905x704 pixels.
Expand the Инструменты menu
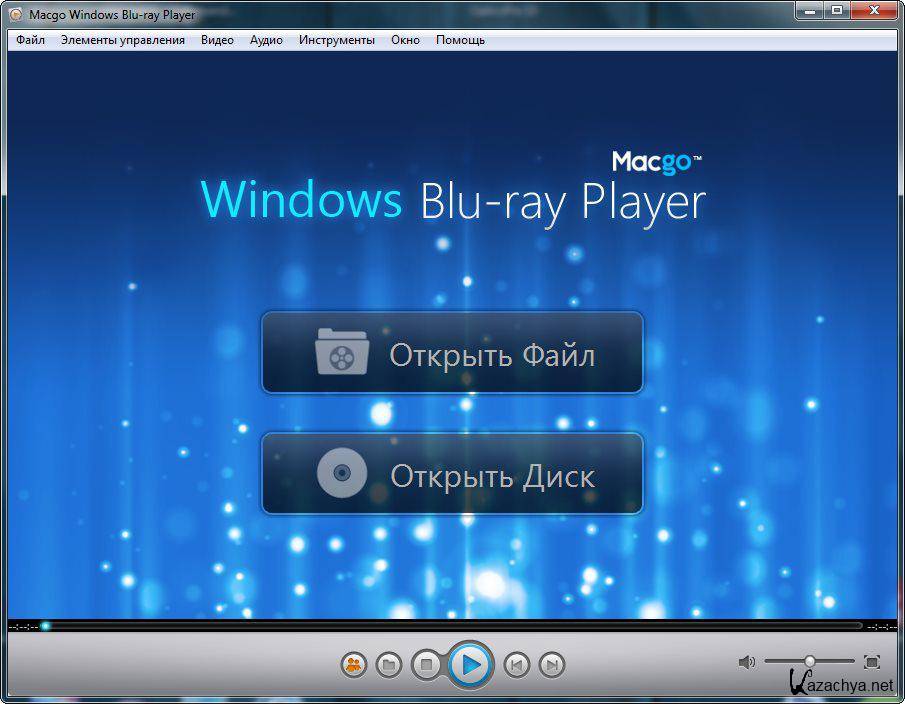pyautogui.click(x=336, y=40)
